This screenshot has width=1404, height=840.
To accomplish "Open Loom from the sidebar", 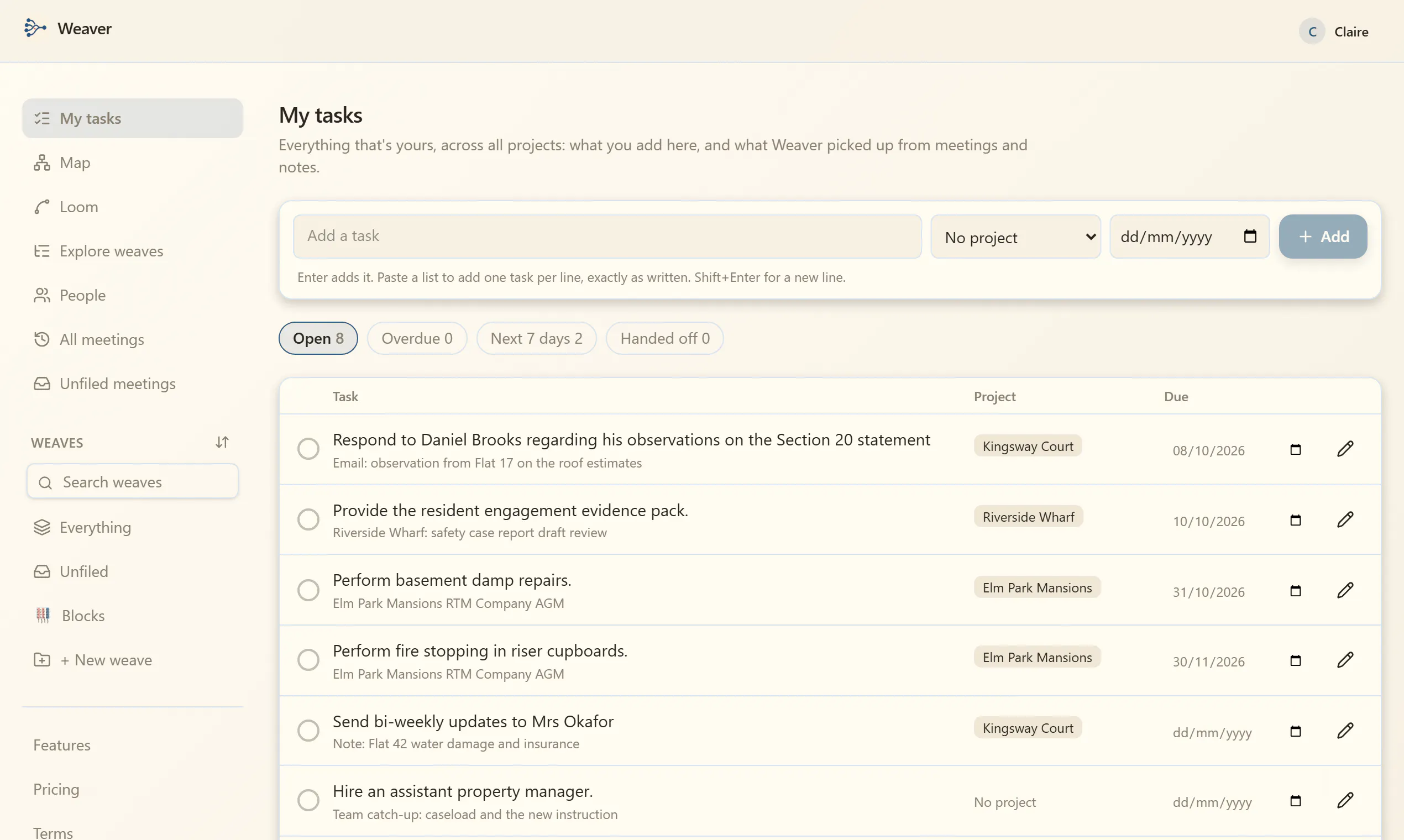I will [133, 207].
